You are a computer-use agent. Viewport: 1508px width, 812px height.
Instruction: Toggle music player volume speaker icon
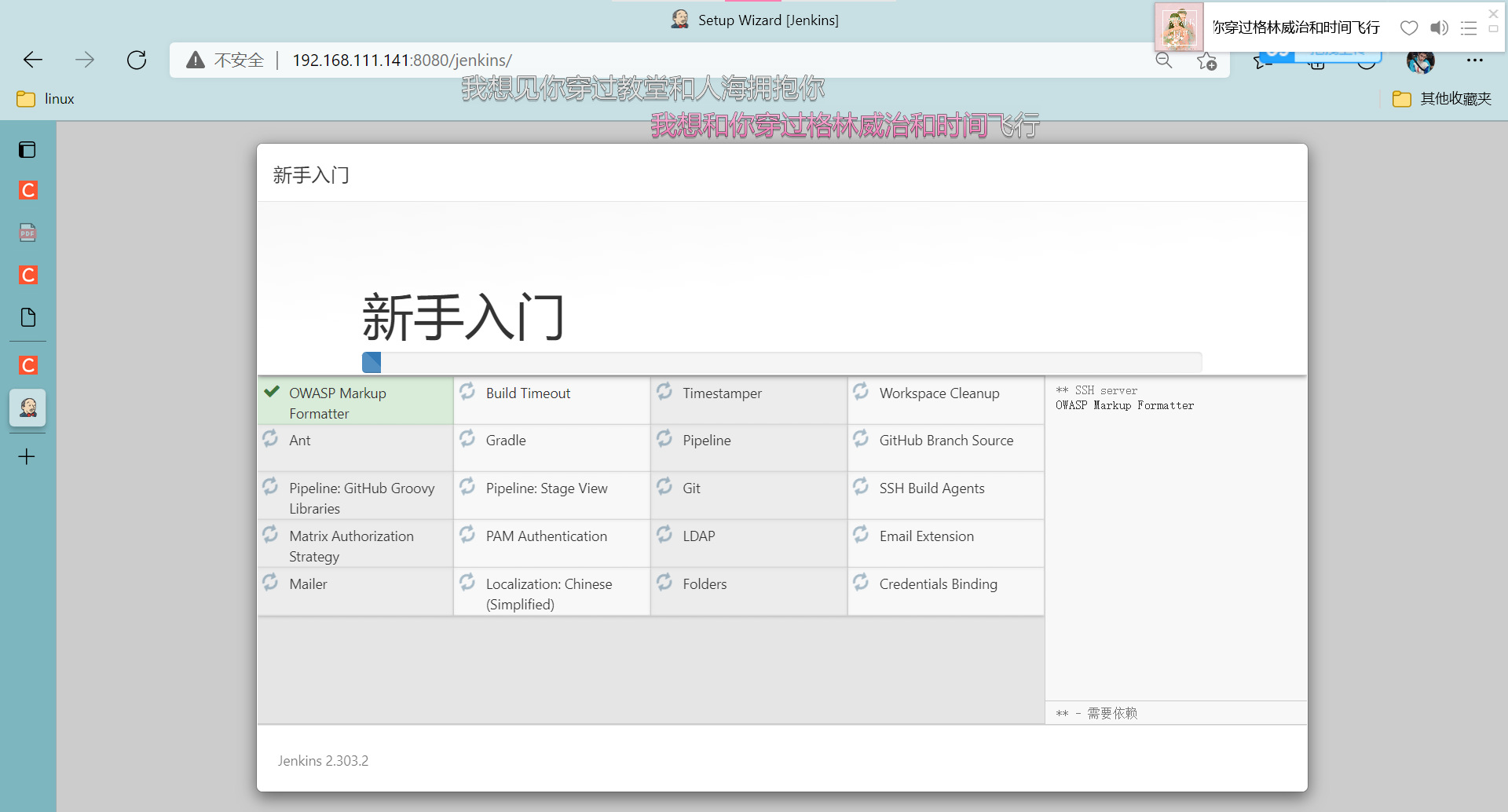tap(1439, 28)
